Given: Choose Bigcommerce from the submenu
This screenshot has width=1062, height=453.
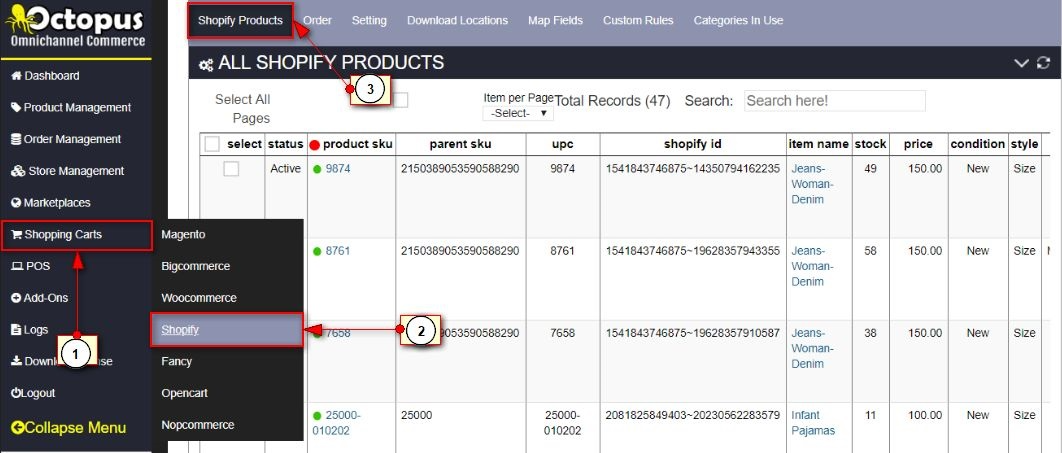Looking at the screenshot, I should [x=196, y=266].
